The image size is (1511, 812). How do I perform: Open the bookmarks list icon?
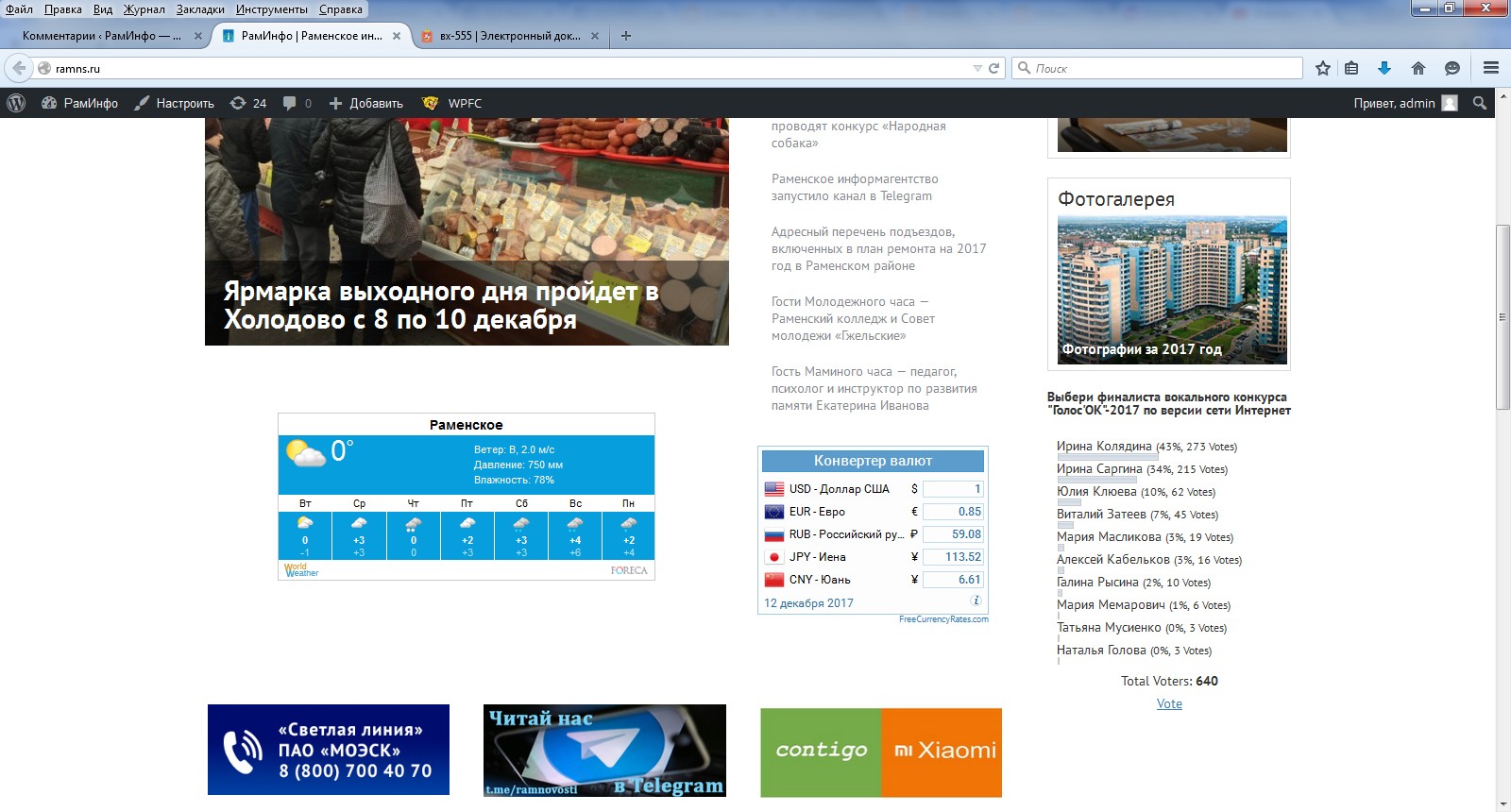pos(1351,68)
